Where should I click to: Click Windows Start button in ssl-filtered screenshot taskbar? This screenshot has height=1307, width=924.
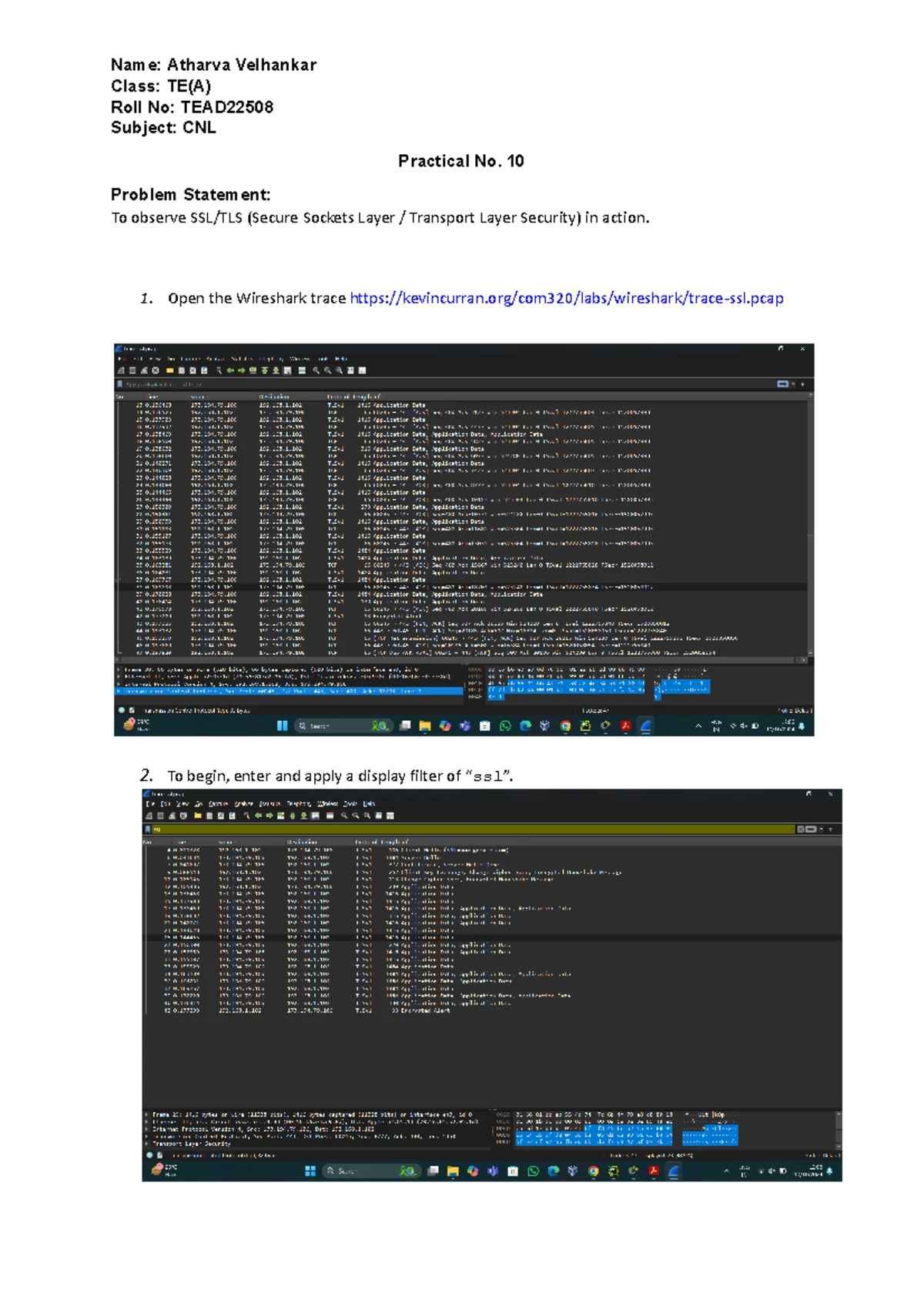[x=310, y=1171]
